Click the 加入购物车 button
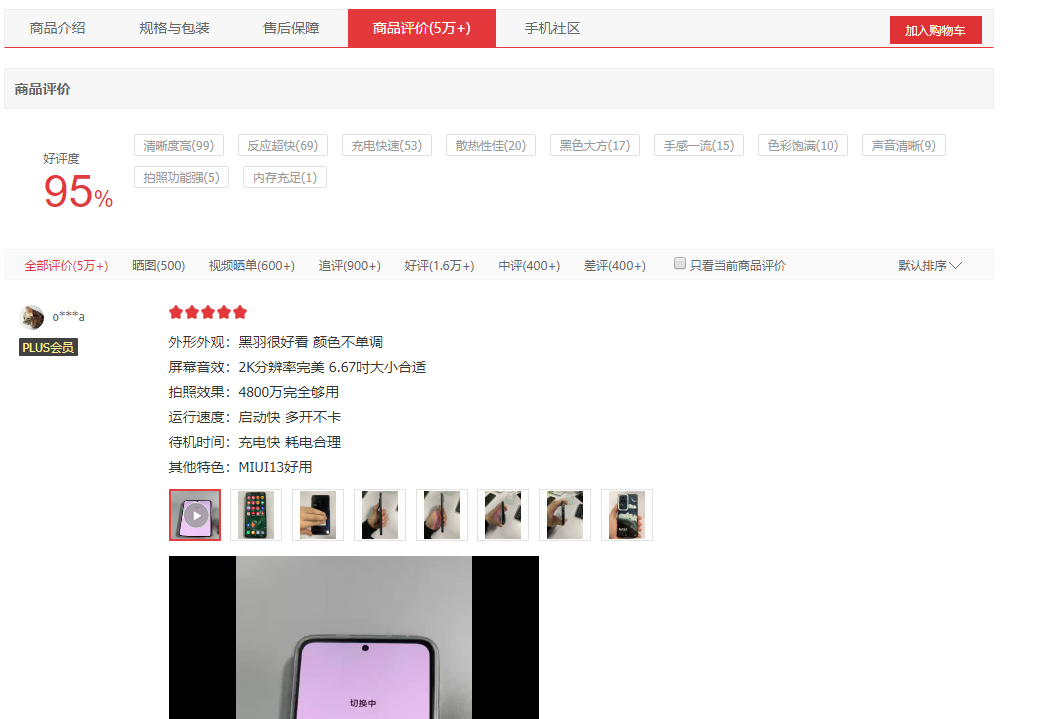The width and height of the screenshot is (1043, 719). pos(935,29)
